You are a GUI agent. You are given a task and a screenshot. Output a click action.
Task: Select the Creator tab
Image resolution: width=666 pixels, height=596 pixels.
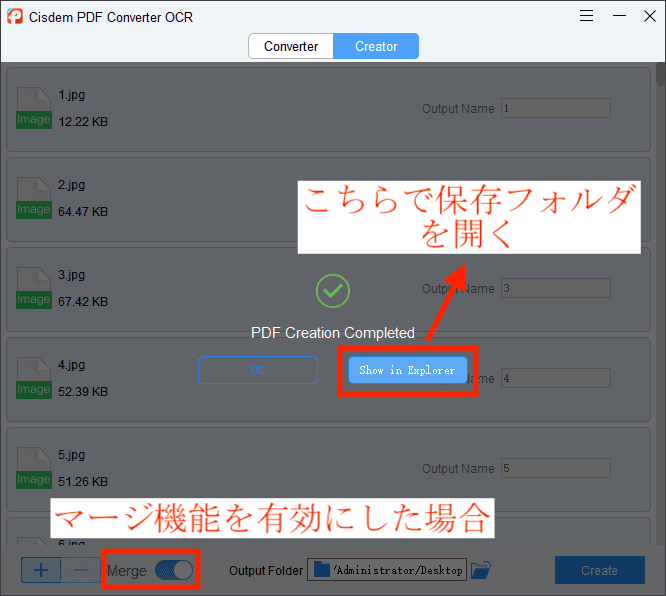click(376, 46)
